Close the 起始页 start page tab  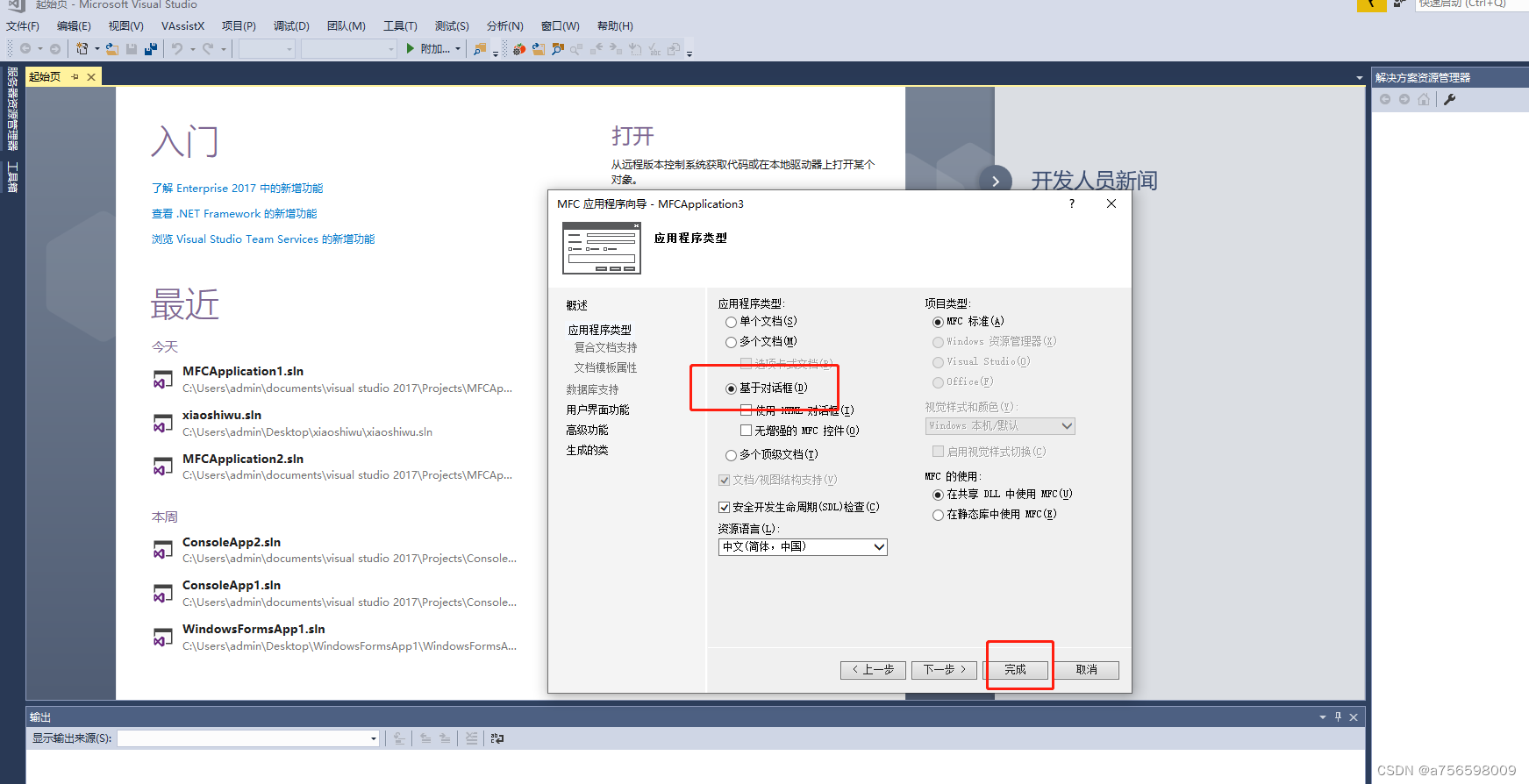[91, 77]
